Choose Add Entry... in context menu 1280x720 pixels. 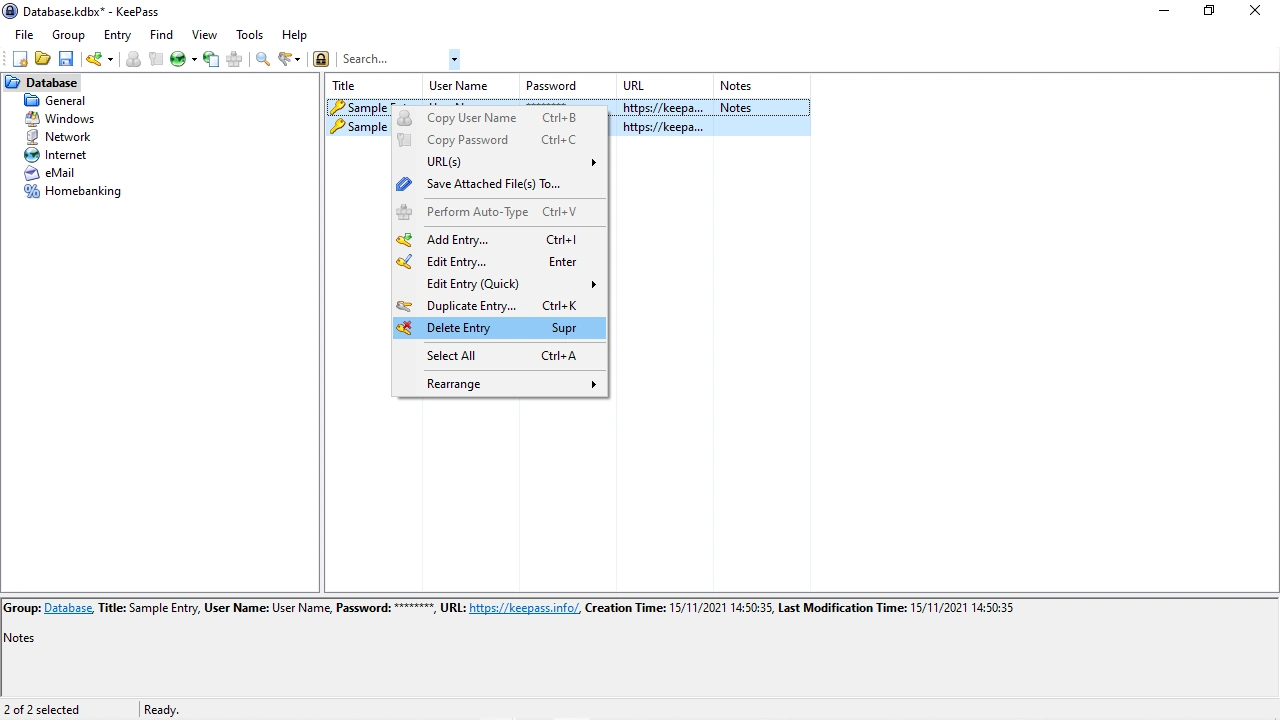tap(499, 240)
